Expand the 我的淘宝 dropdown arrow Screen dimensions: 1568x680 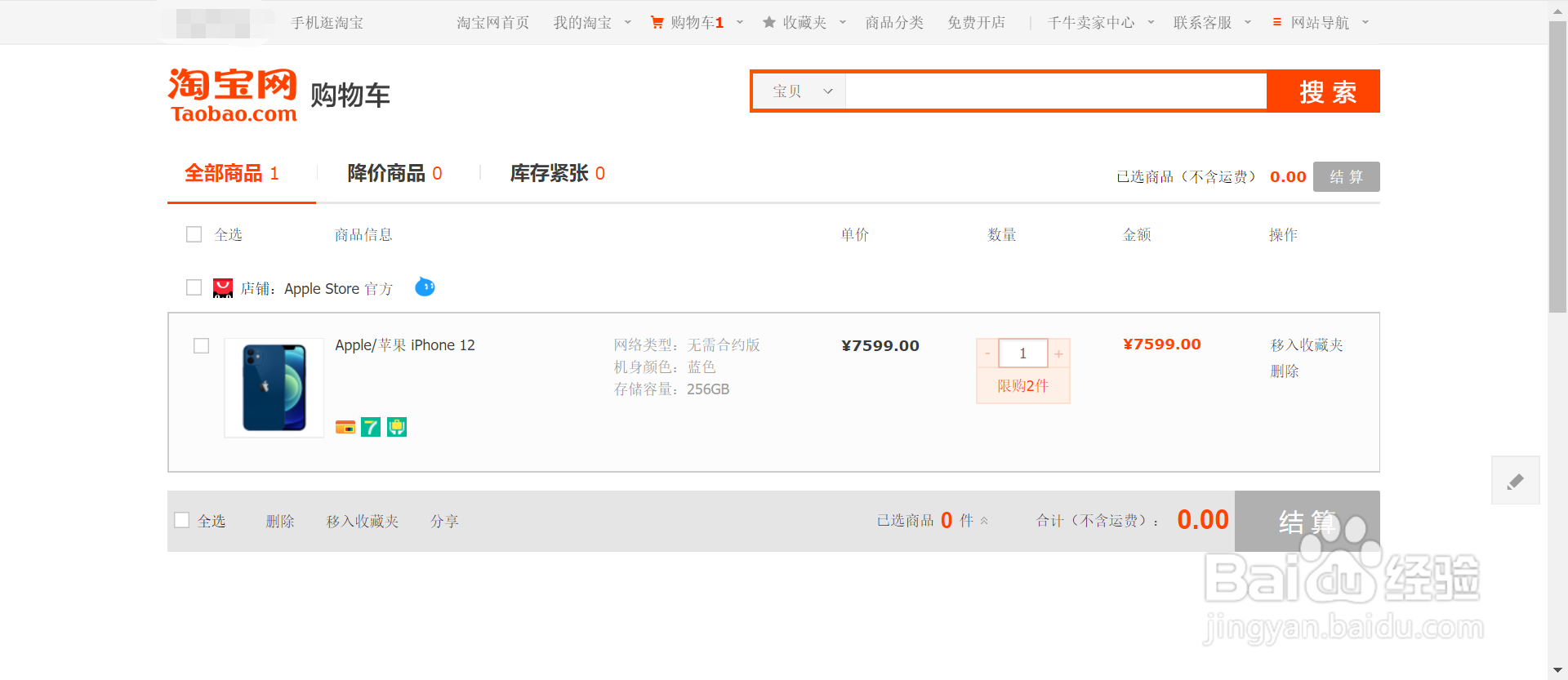click(628, 22)
